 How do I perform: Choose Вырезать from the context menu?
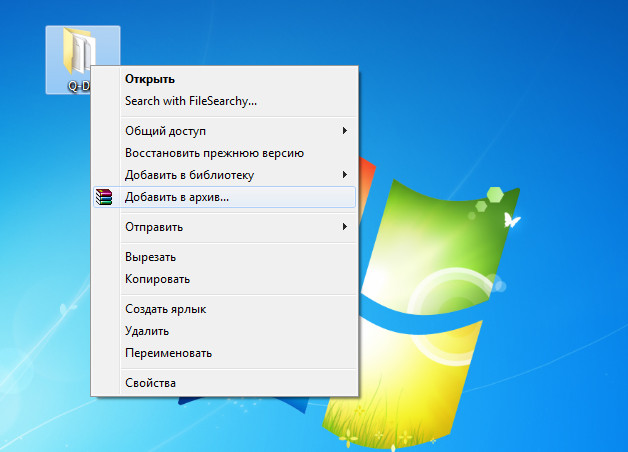pos(224,257)
